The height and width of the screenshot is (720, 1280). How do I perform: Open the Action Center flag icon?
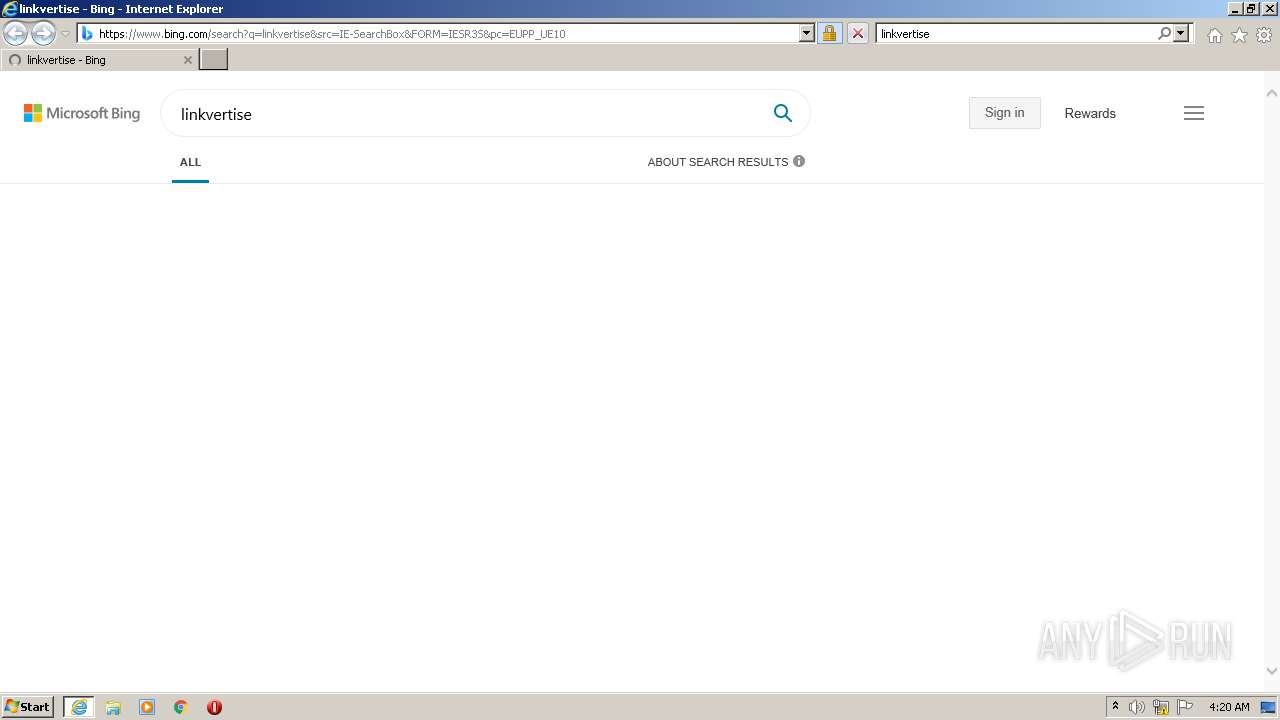coord(1185,707)
